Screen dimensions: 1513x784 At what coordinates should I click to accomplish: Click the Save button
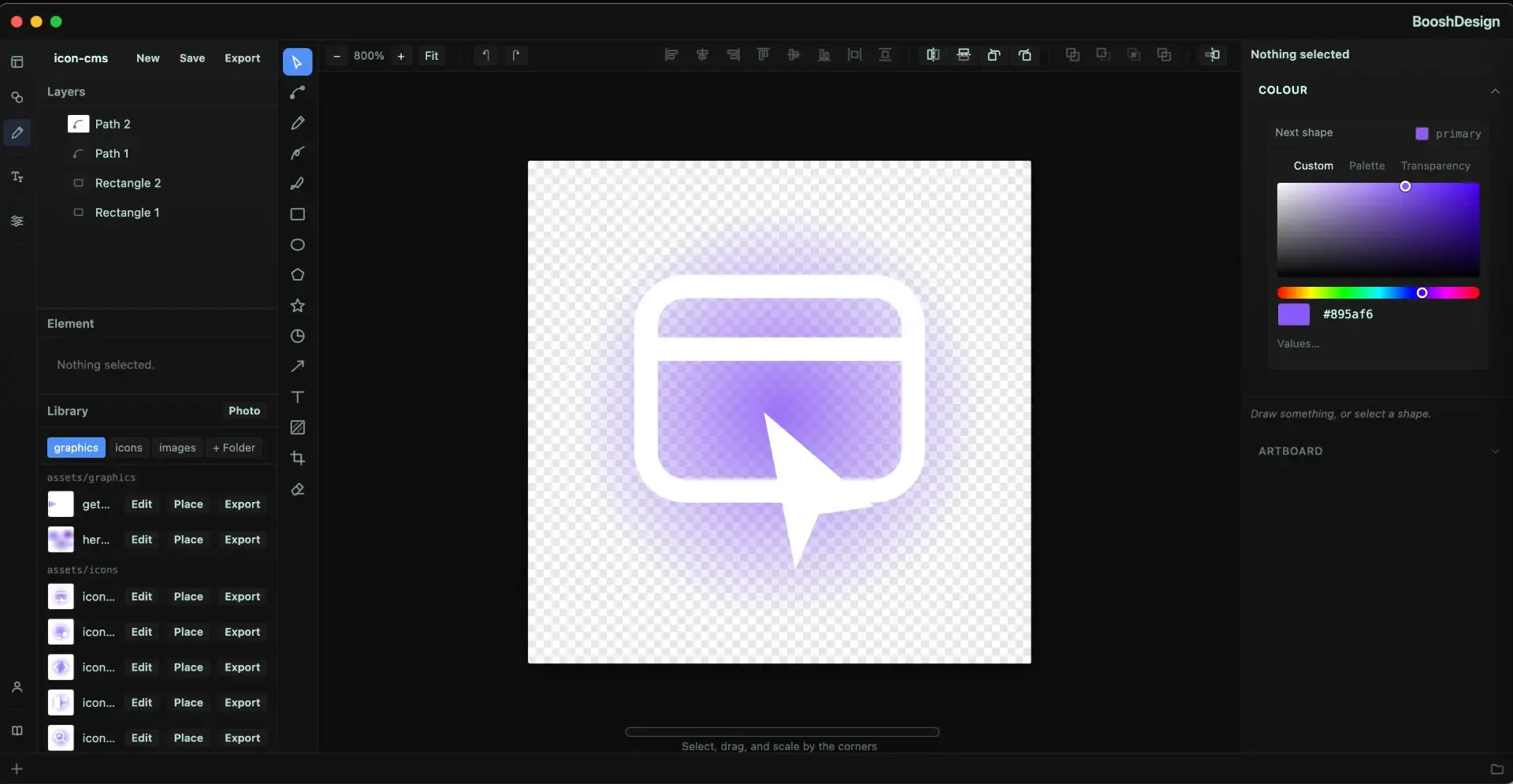[x=192, y=58]
